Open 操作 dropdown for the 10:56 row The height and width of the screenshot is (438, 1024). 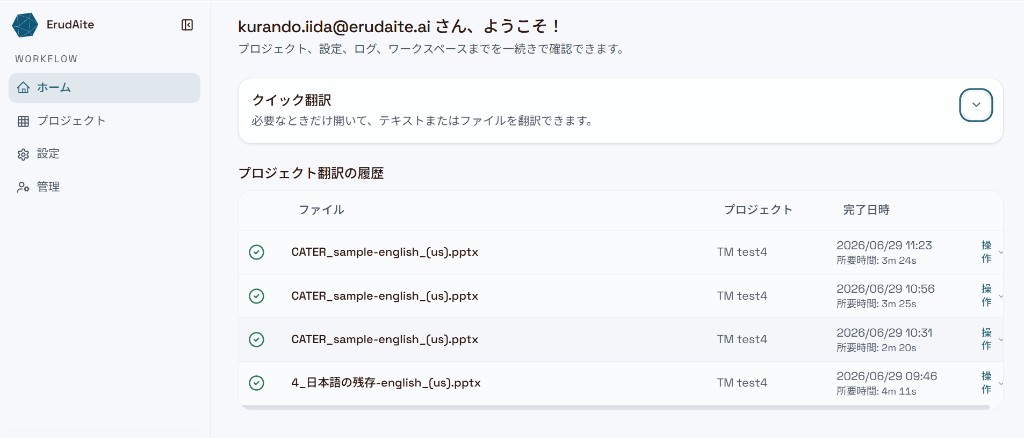click(x=991, y=296)
